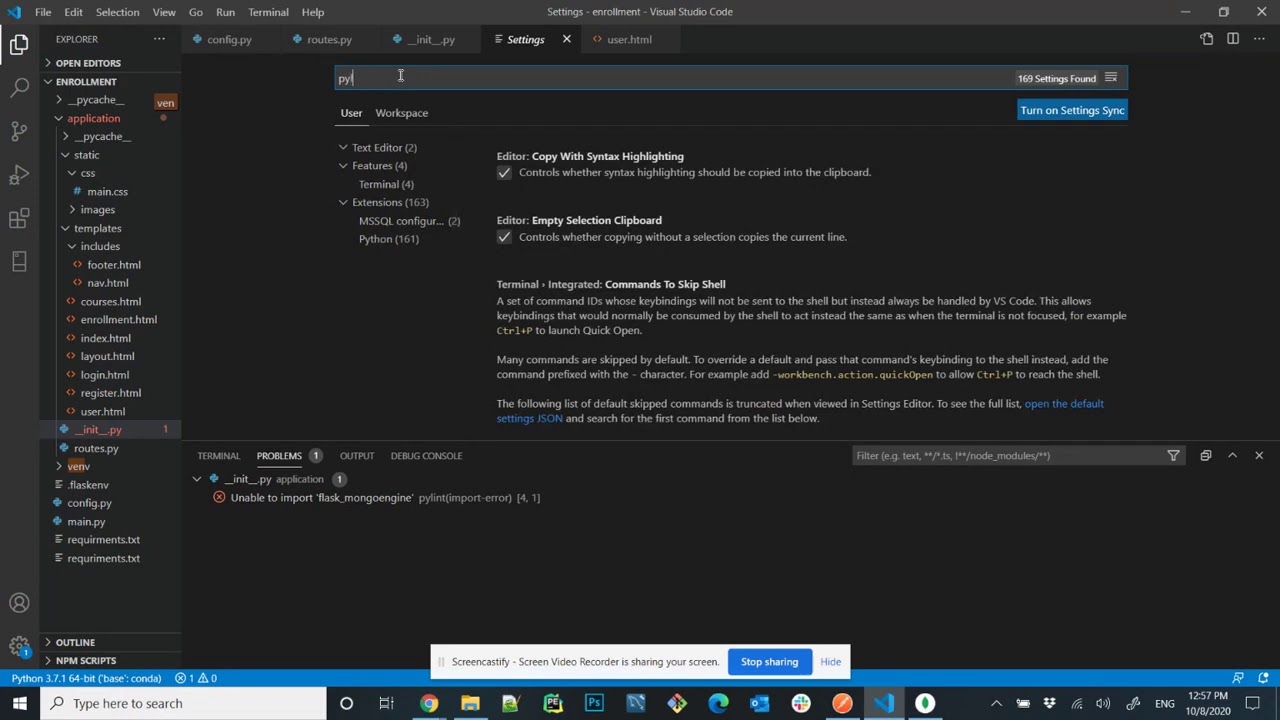
Task: Open the Terminal menu
Action: coord(268,12)
